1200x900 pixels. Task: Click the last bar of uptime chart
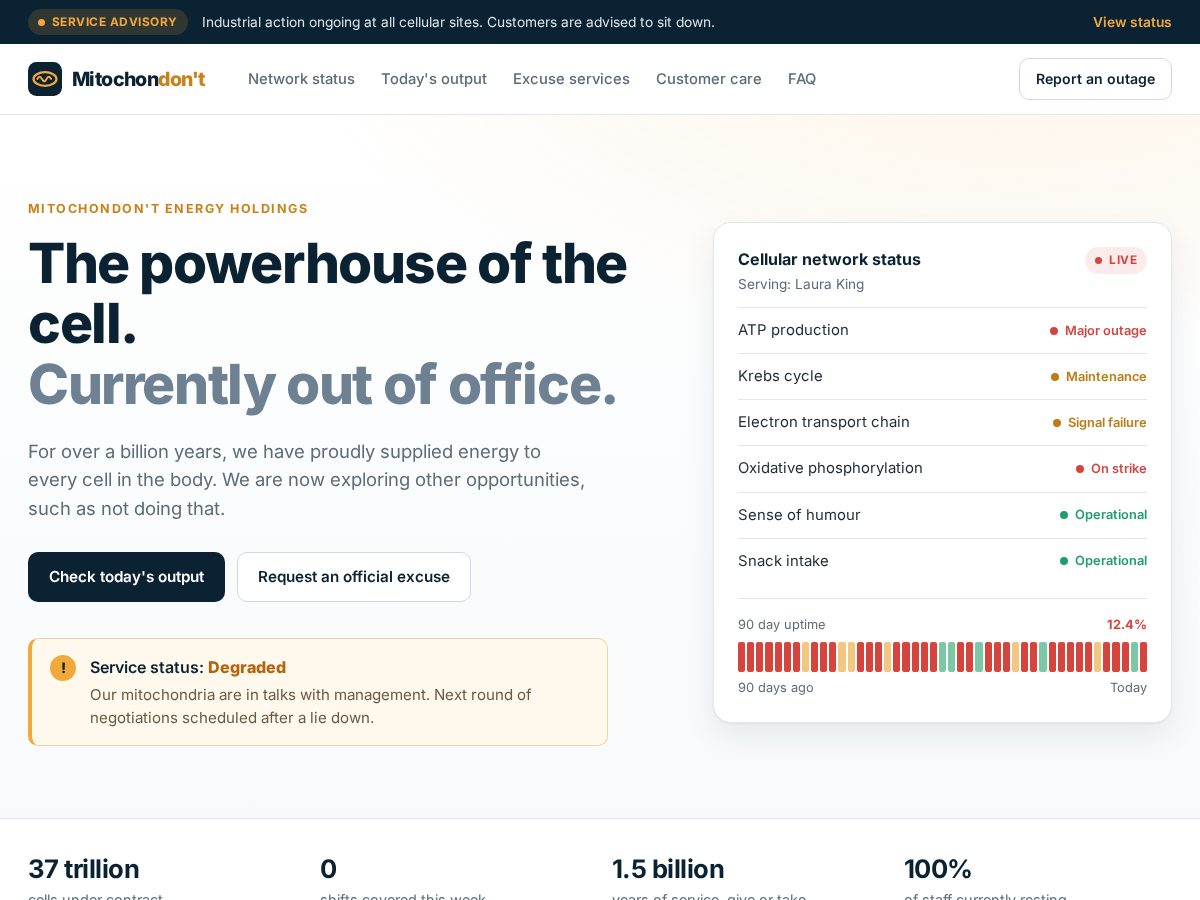point(1143,657)
